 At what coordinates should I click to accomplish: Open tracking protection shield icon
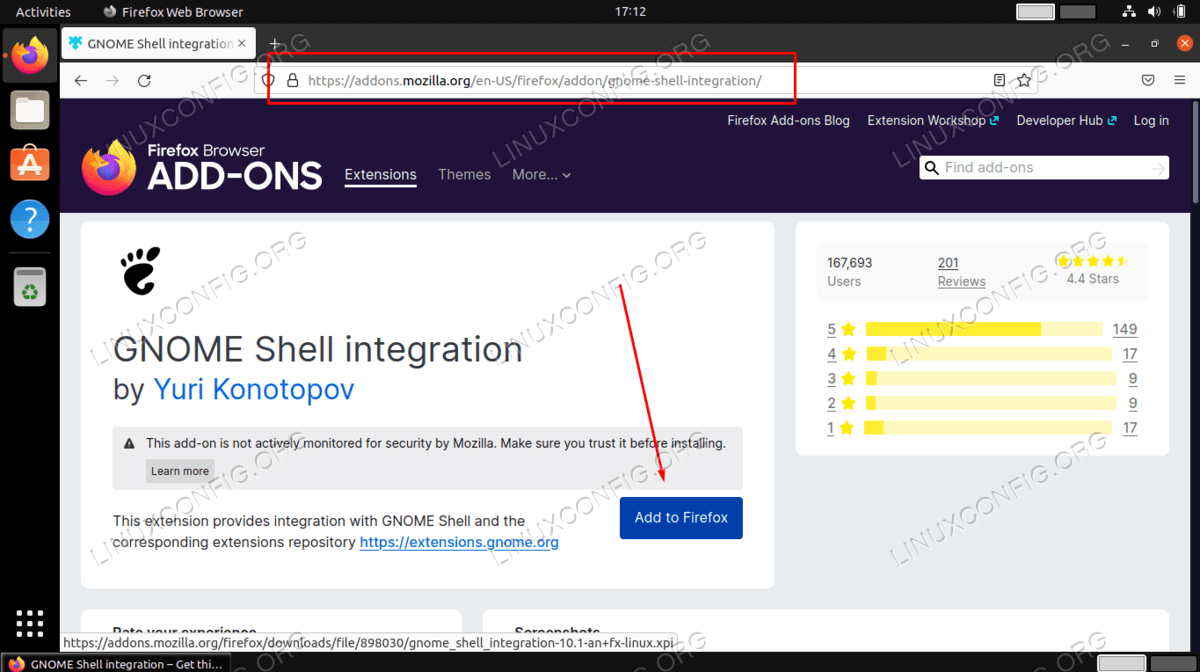coord(268,81)
